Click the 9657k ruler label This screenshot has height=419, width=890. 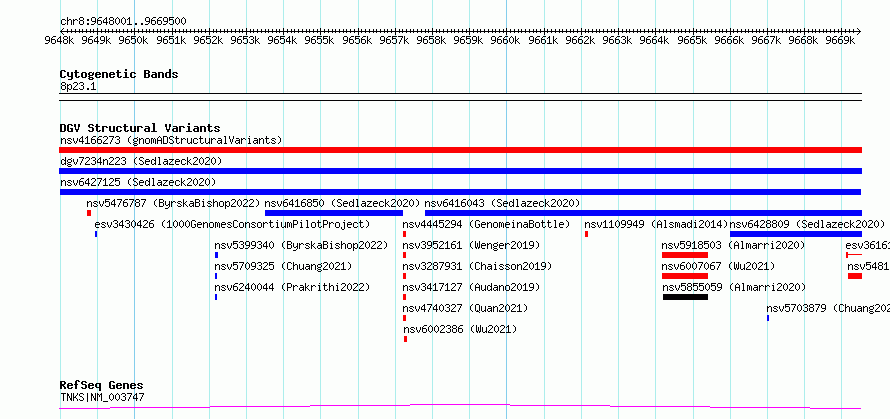click(x=393, y=40)
